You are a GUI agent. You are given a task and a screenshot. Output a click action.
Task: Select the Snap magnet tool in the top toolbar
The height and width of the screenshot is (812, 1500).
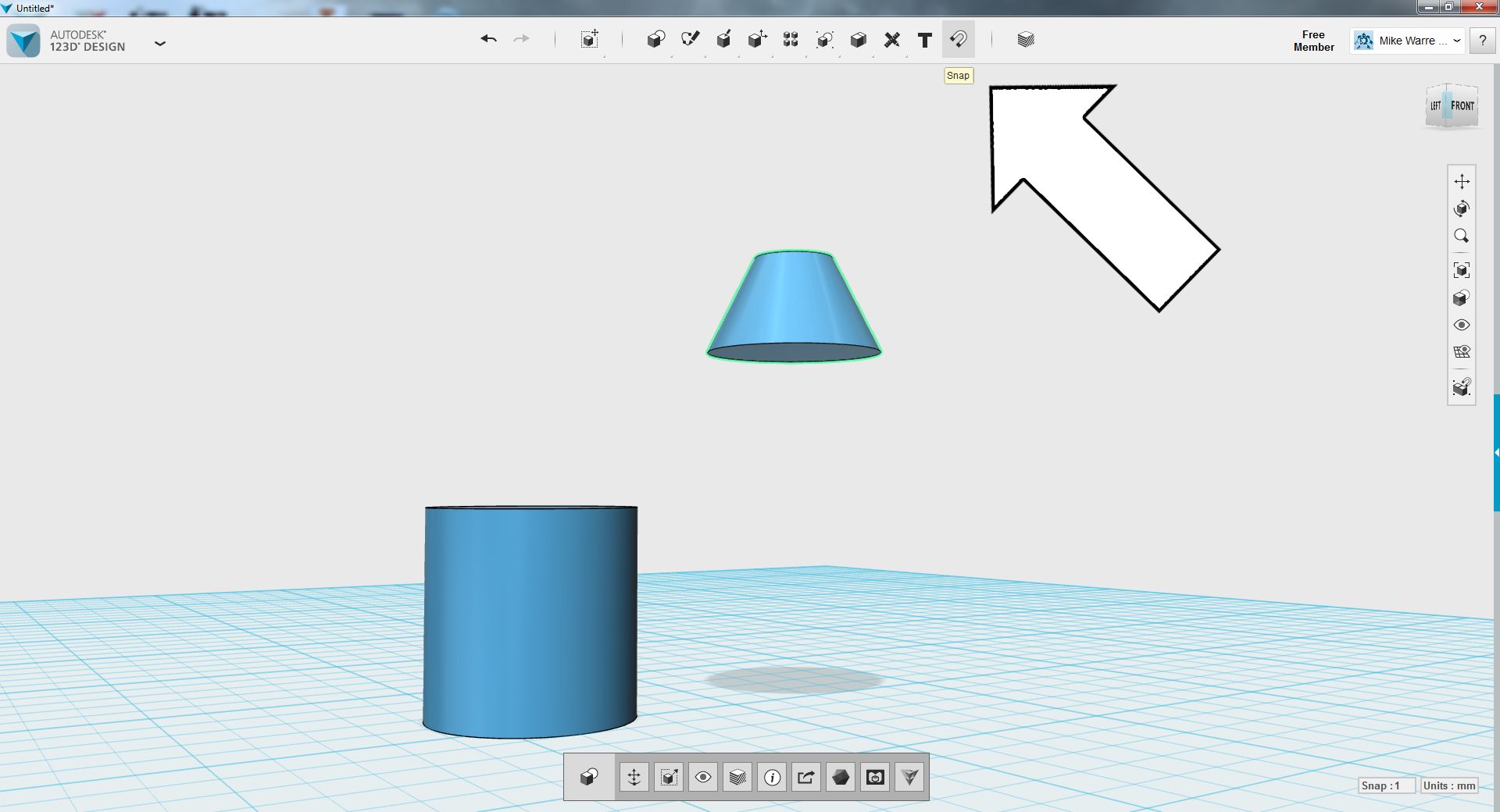click(959, 39)
